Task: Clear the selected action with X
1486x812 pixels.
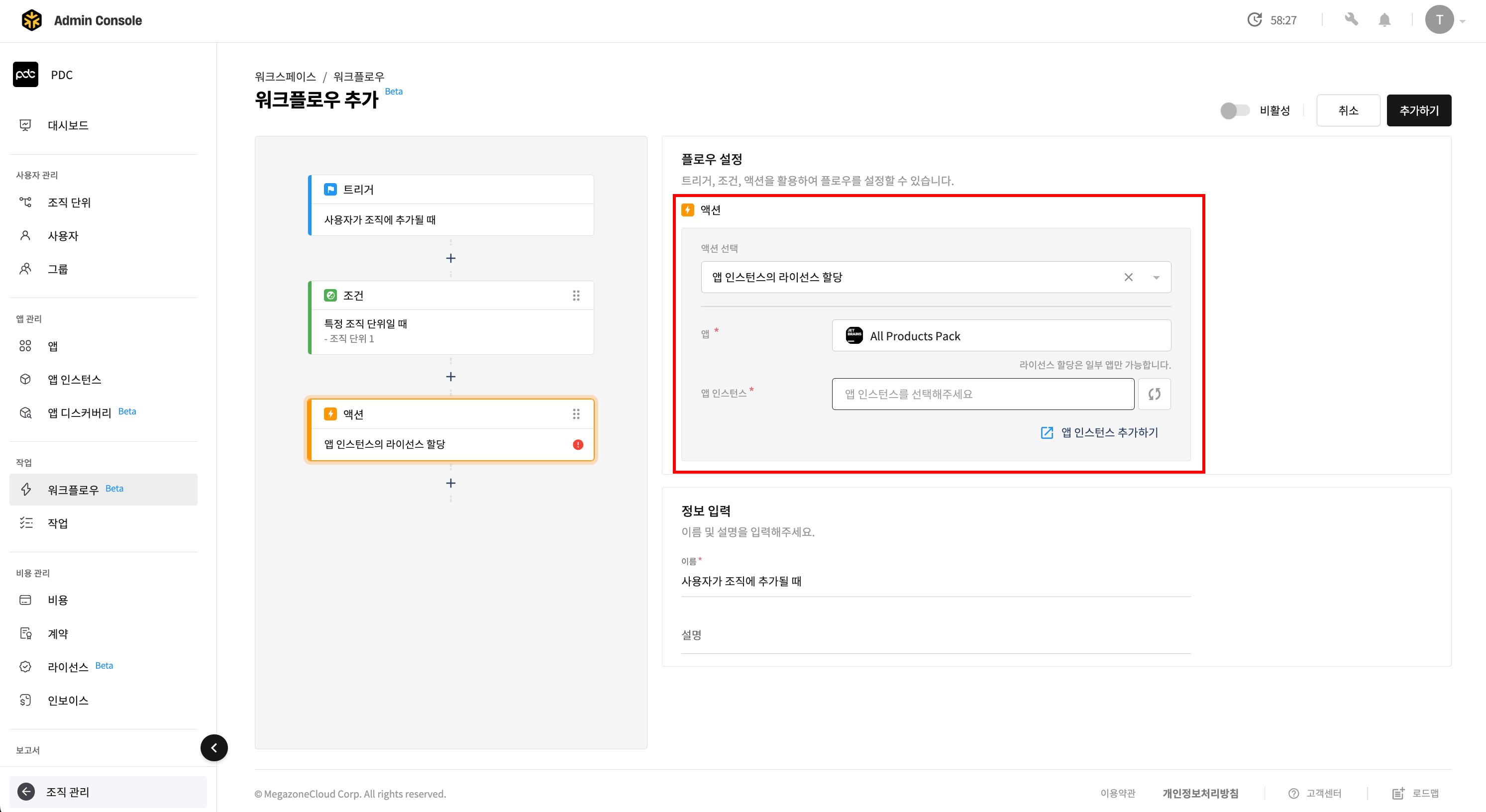Action: point(1128,278)
